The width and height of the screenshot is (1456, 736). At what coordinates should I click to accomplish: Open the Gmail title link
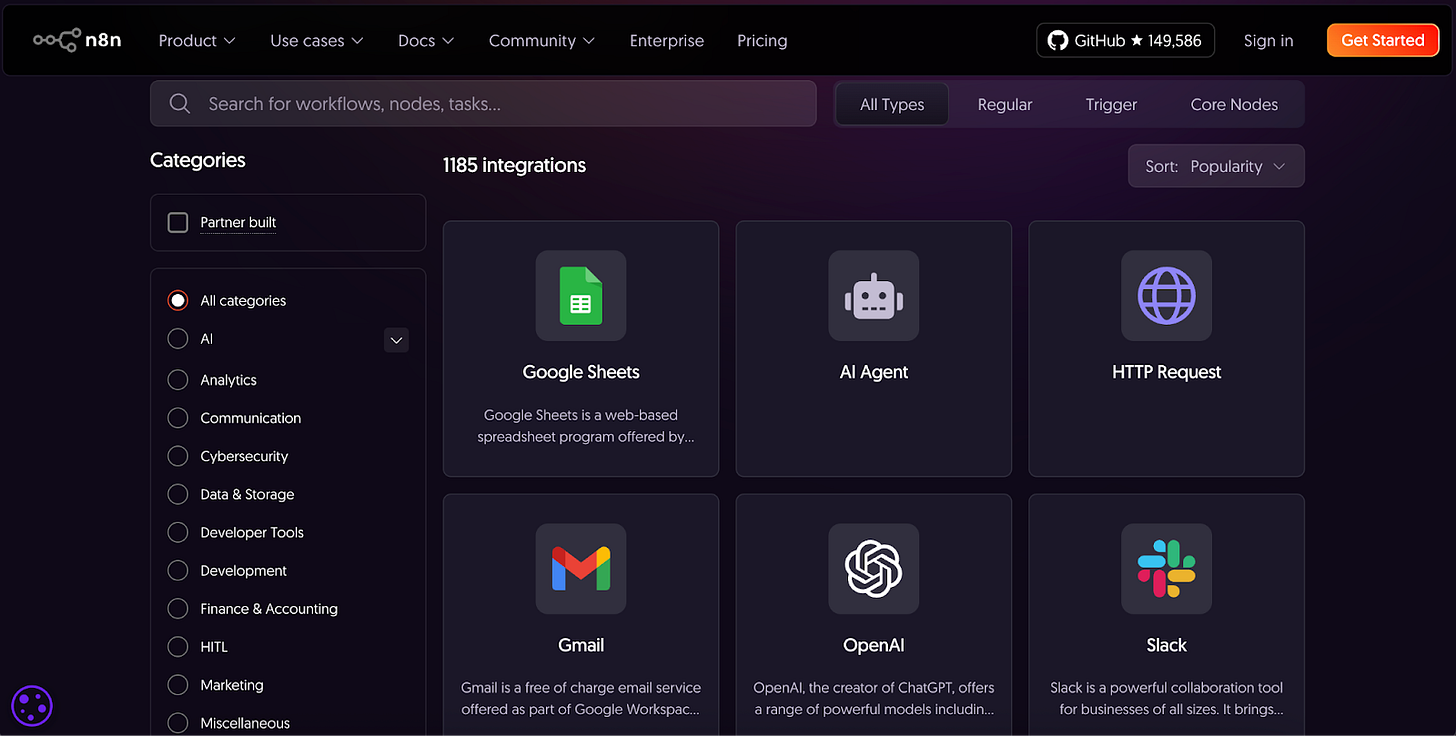pyautogui.click(x=581, y=645)
